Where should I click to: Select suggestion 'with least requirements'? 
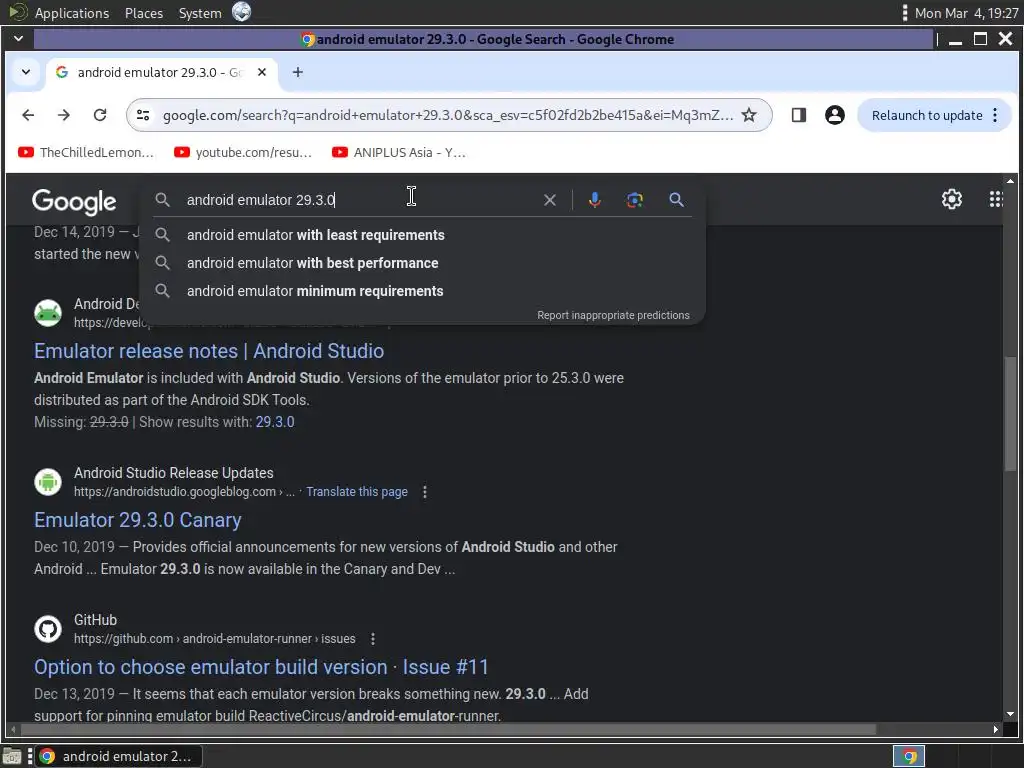422,235
